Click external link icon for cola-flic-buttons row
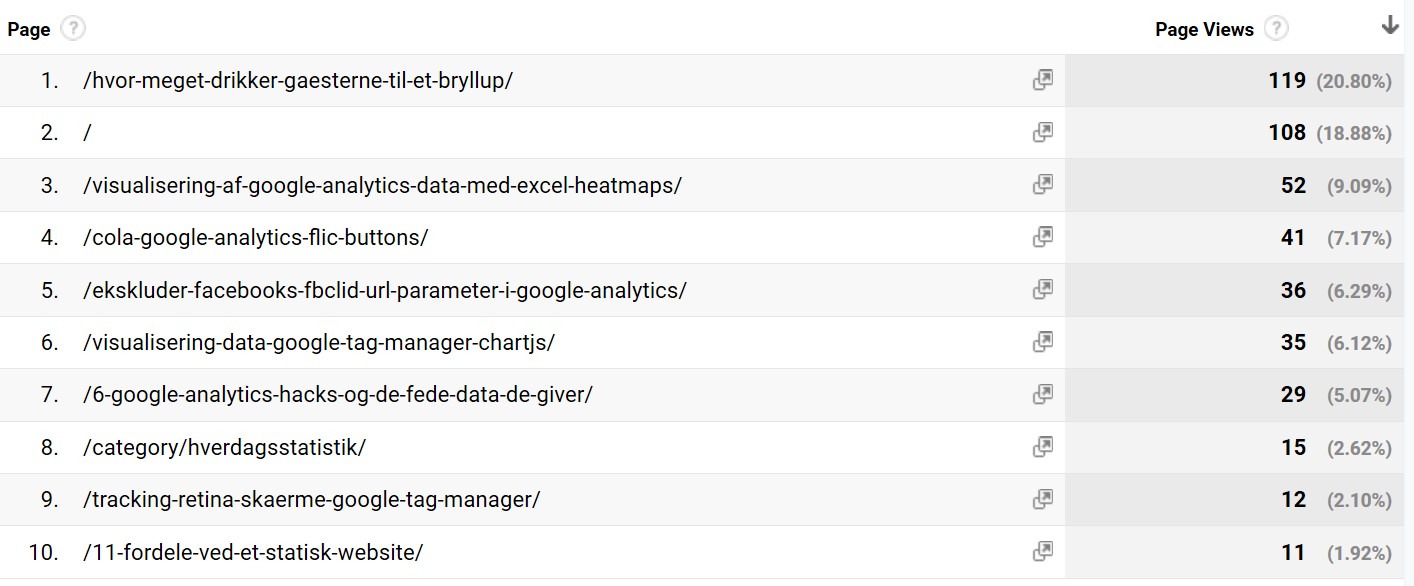Screen dimensions: 1414x586 [1043, 237]
